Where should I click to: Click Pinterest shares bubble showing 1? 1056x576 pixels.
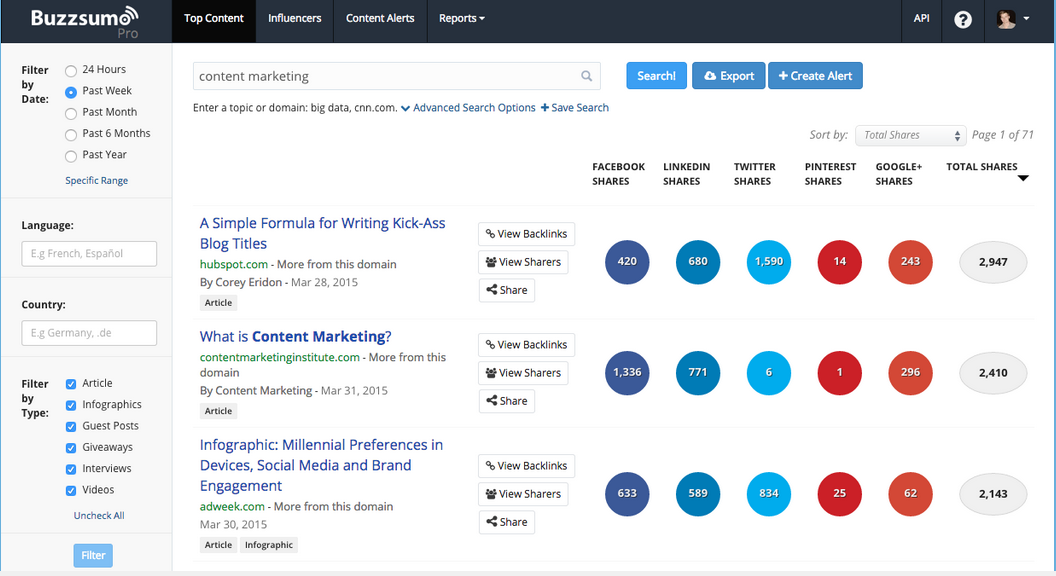coord(839,373)
